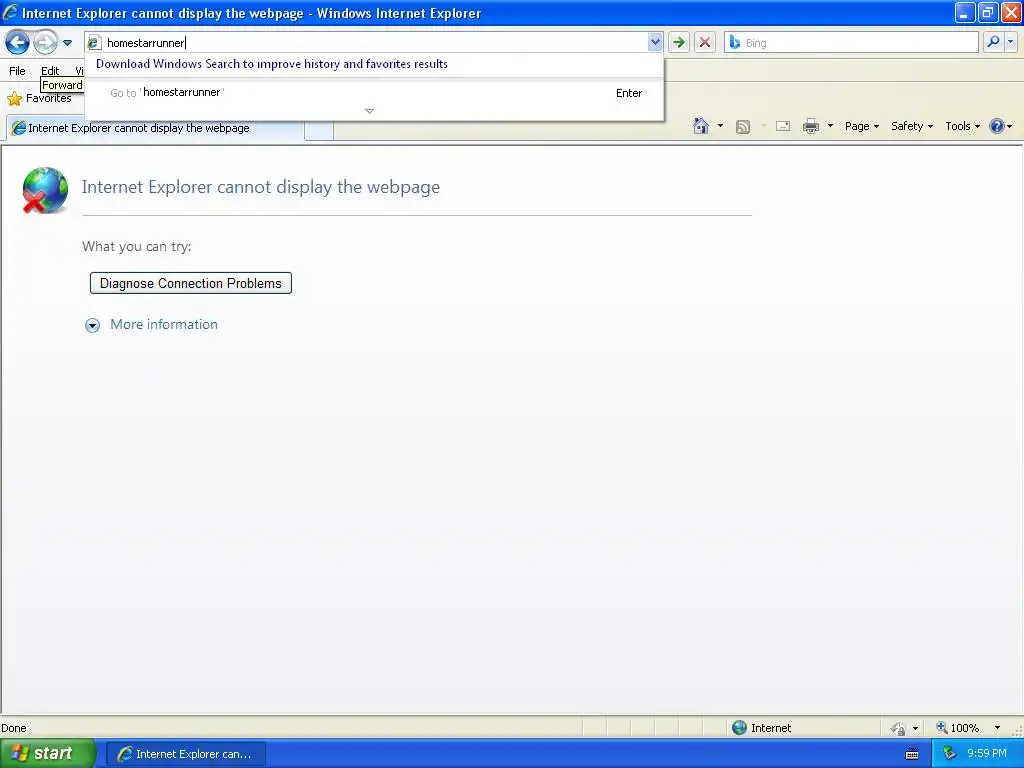The height and width of the screenshot is (768, 1024).
Task: Open the Page menu
Action: [861, 126]
